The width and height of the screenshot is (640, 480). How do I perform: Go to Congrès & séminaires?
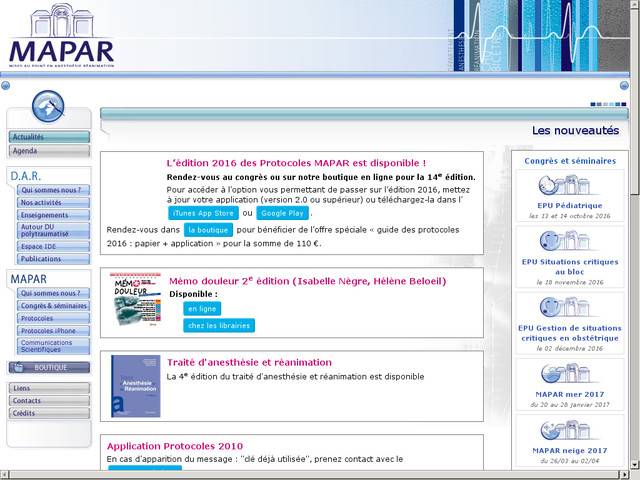coord(53,306)
